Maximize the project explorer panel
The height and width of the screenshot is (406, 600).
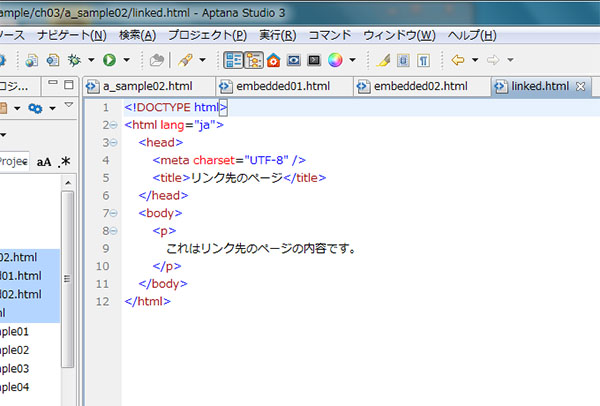[x=69, y=85]
